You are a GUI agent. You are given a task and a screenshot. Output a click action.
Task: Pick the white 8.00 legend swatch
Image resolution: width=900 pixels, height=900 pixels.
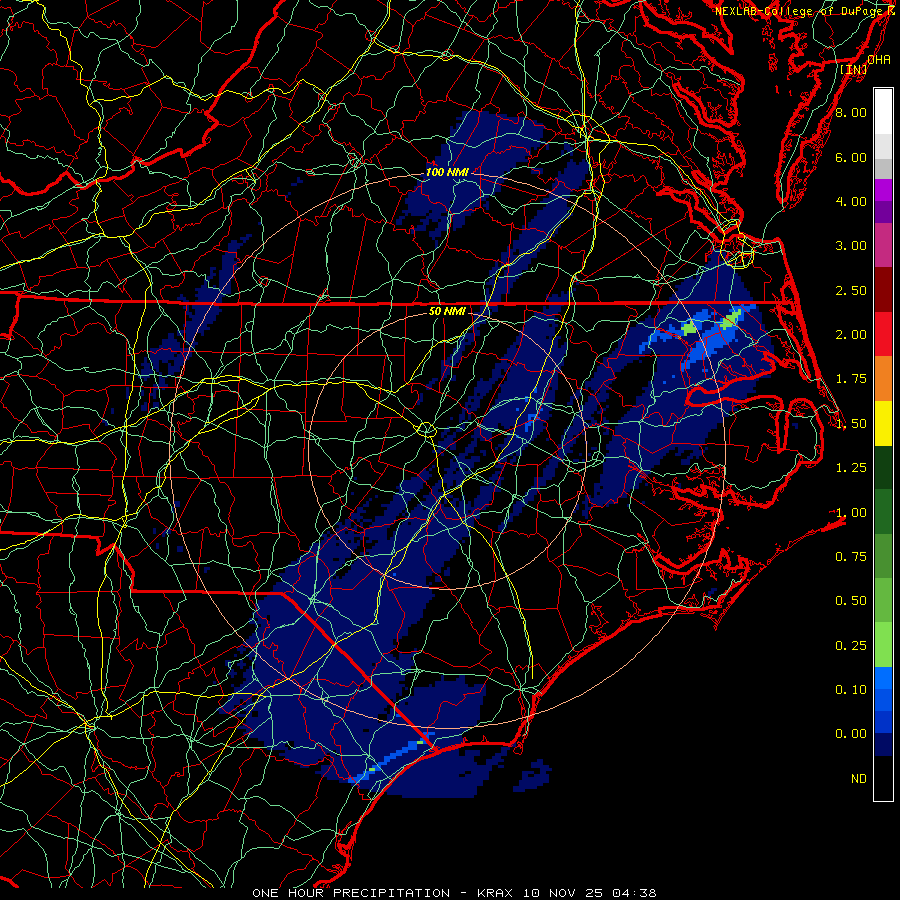point(883,112)
